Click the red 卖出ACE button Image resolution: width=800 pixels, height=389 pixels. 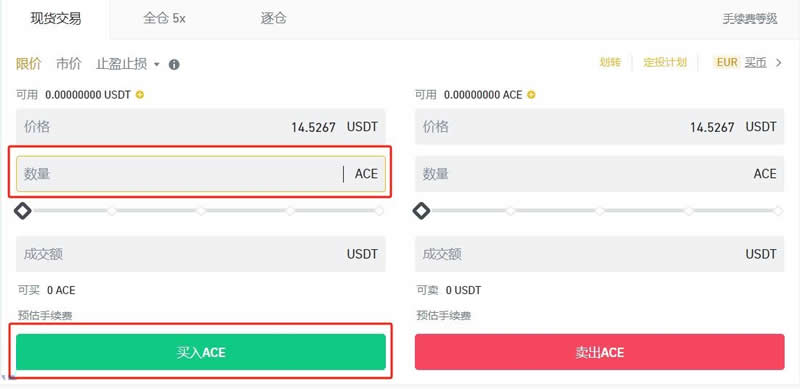coord(599,352)
